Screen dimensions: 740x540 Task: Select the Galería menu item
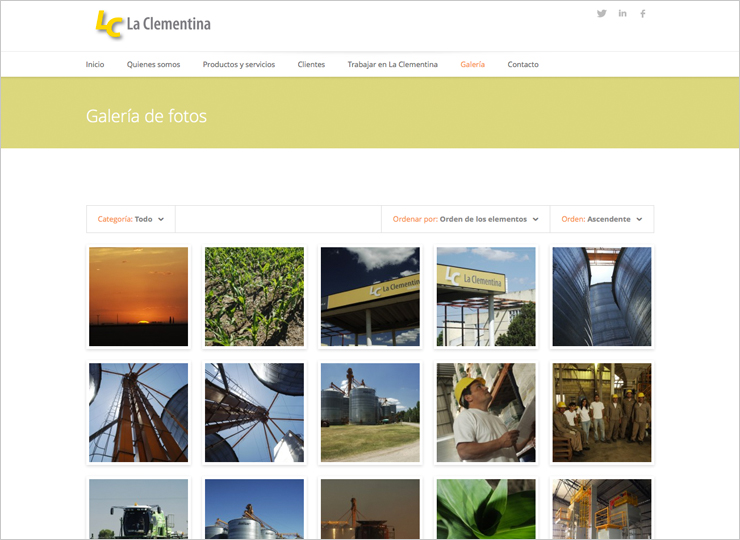tap(472, 64)
